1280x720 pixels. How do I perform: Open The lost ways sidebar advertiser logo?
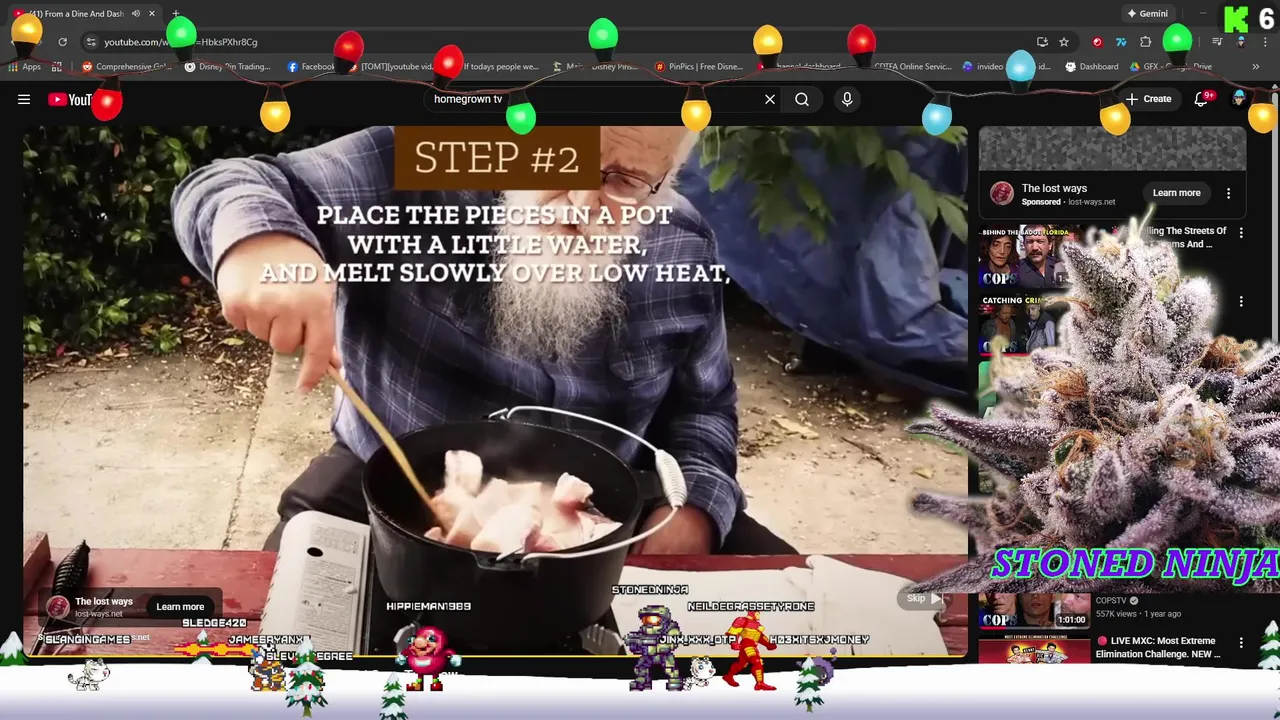1001,194
